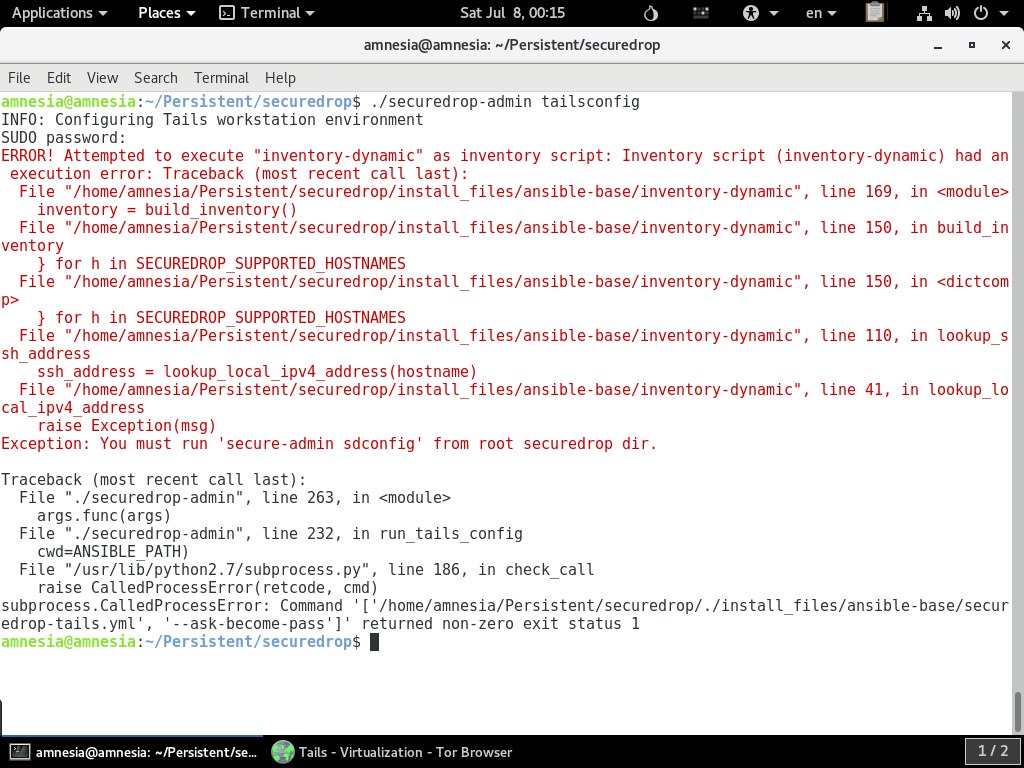Open the universal access menu

tap(760, 13)
